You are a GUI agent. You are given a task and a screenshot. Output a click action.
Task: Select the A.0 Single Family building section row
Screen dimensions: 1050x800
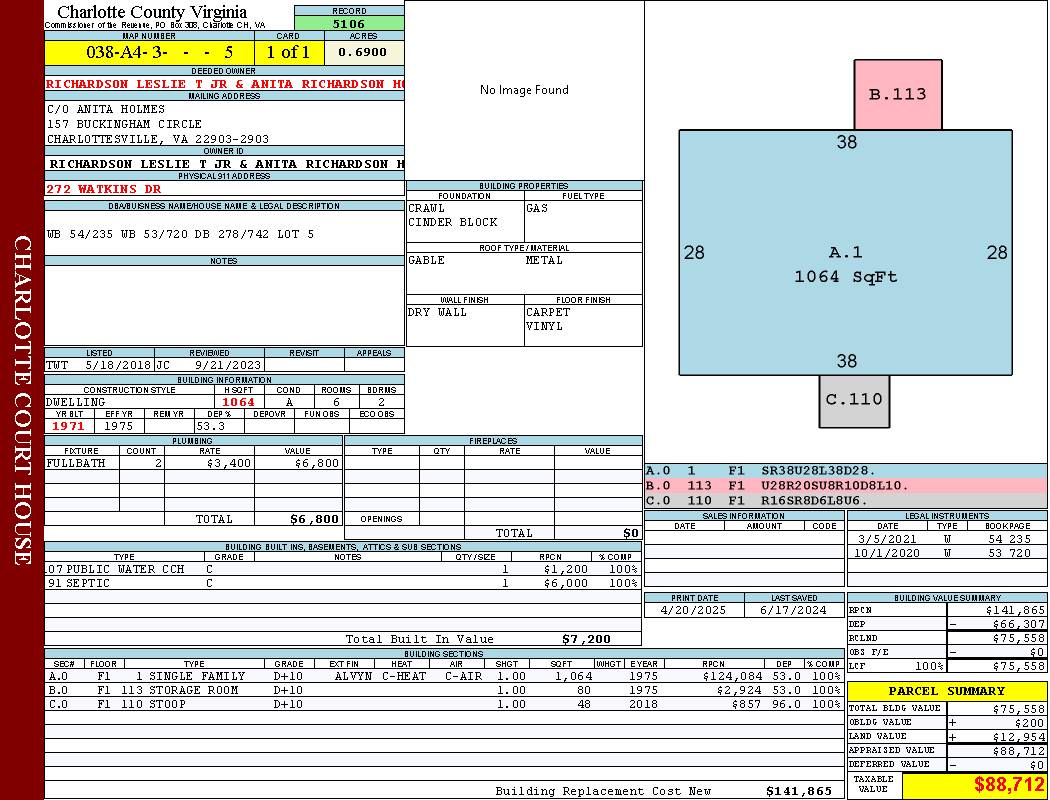[x=443, y=676]
